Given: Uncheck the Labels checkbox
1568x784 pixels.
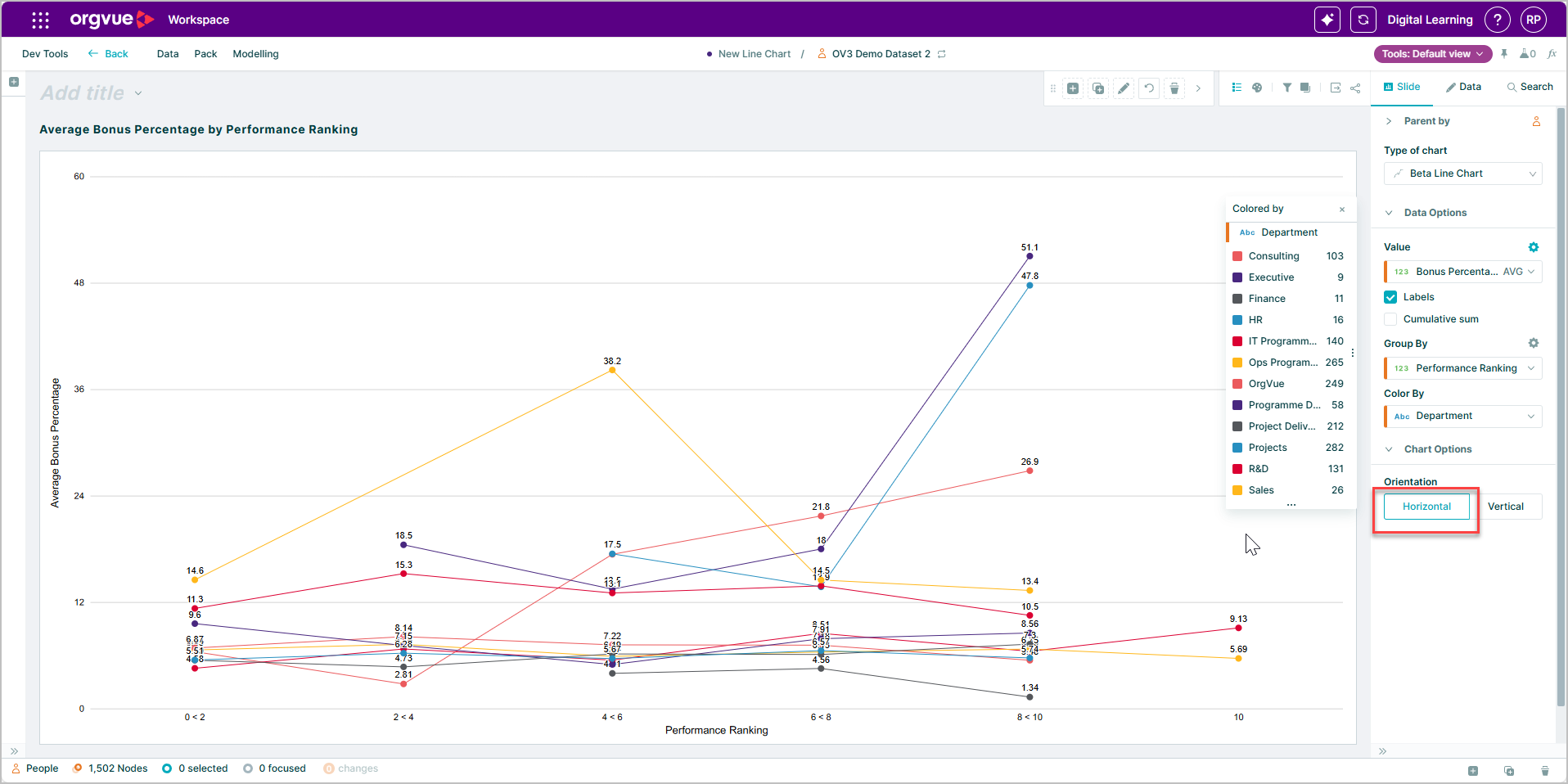Looking at the screenshot, I should click(1390, 297).
